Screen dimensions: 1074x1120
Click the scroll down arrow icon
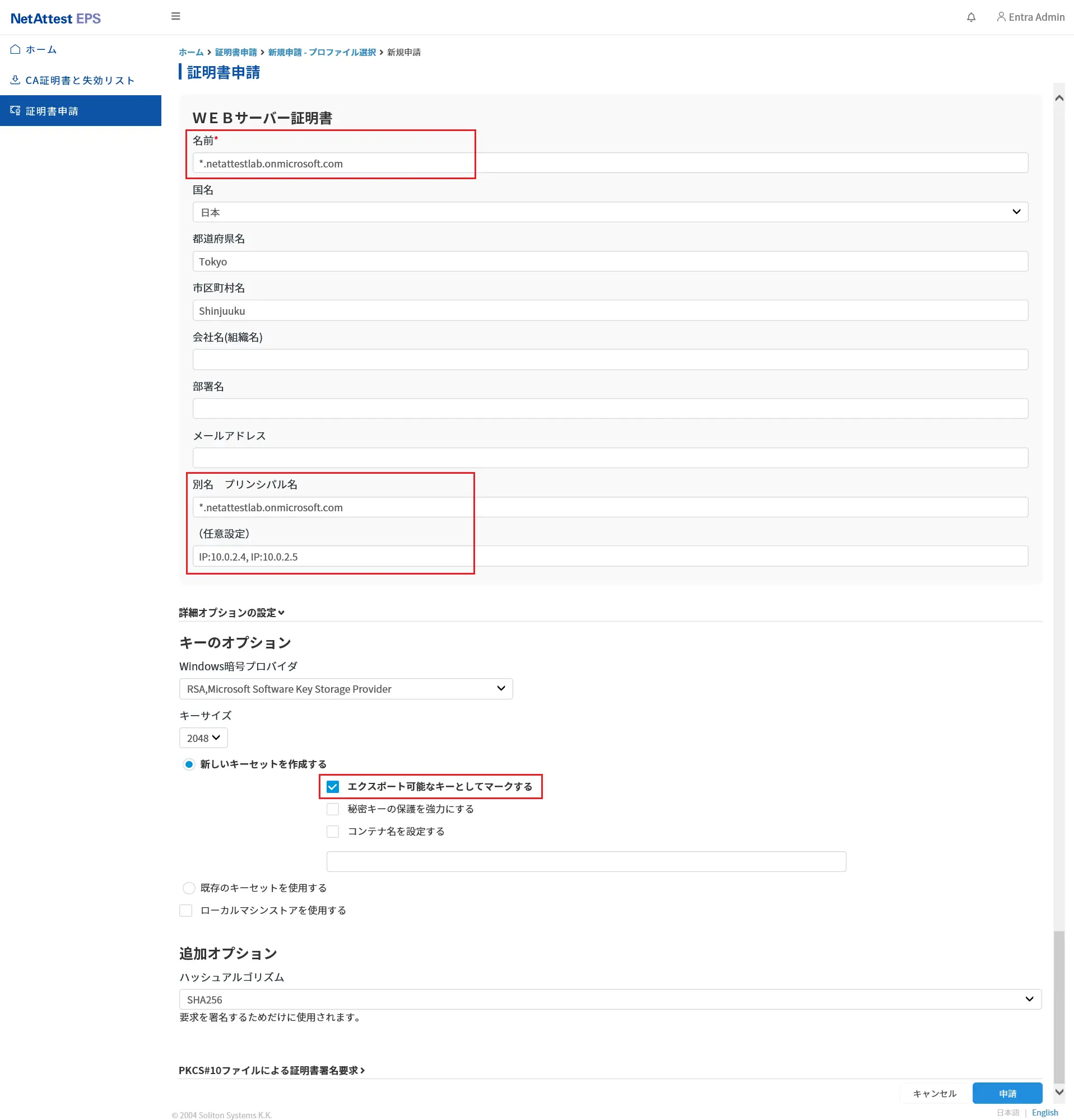(1058, 1092)
